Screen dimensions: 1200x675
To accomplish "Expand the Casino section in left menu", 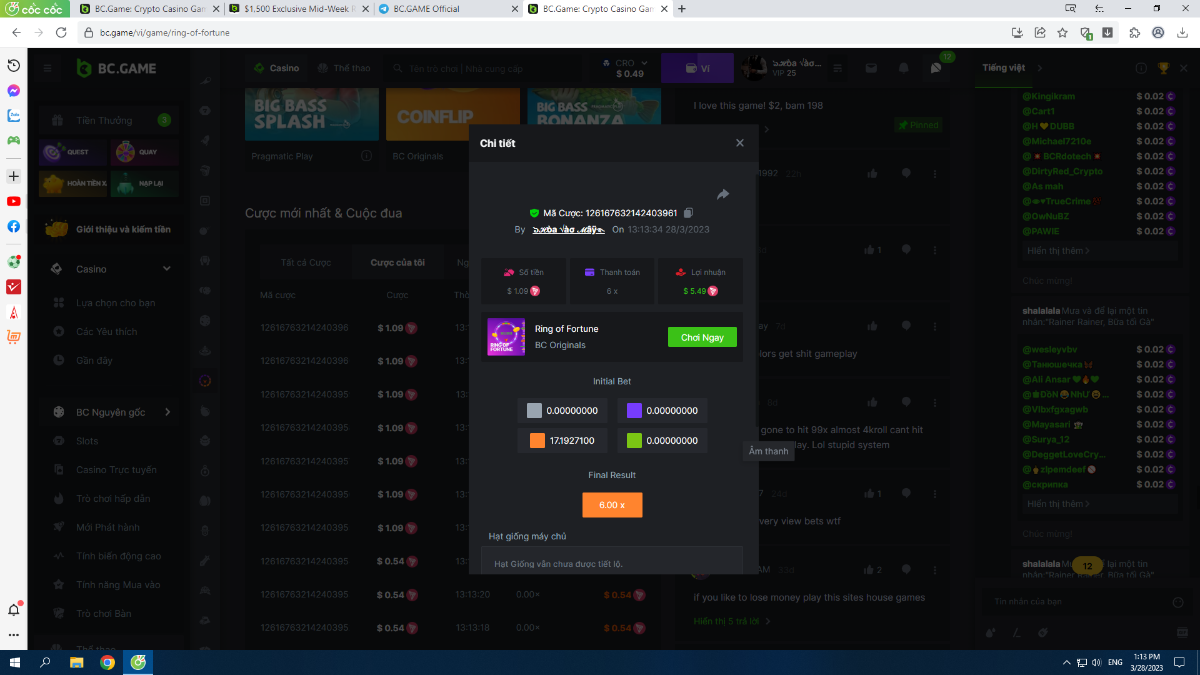I will (167, 269).
